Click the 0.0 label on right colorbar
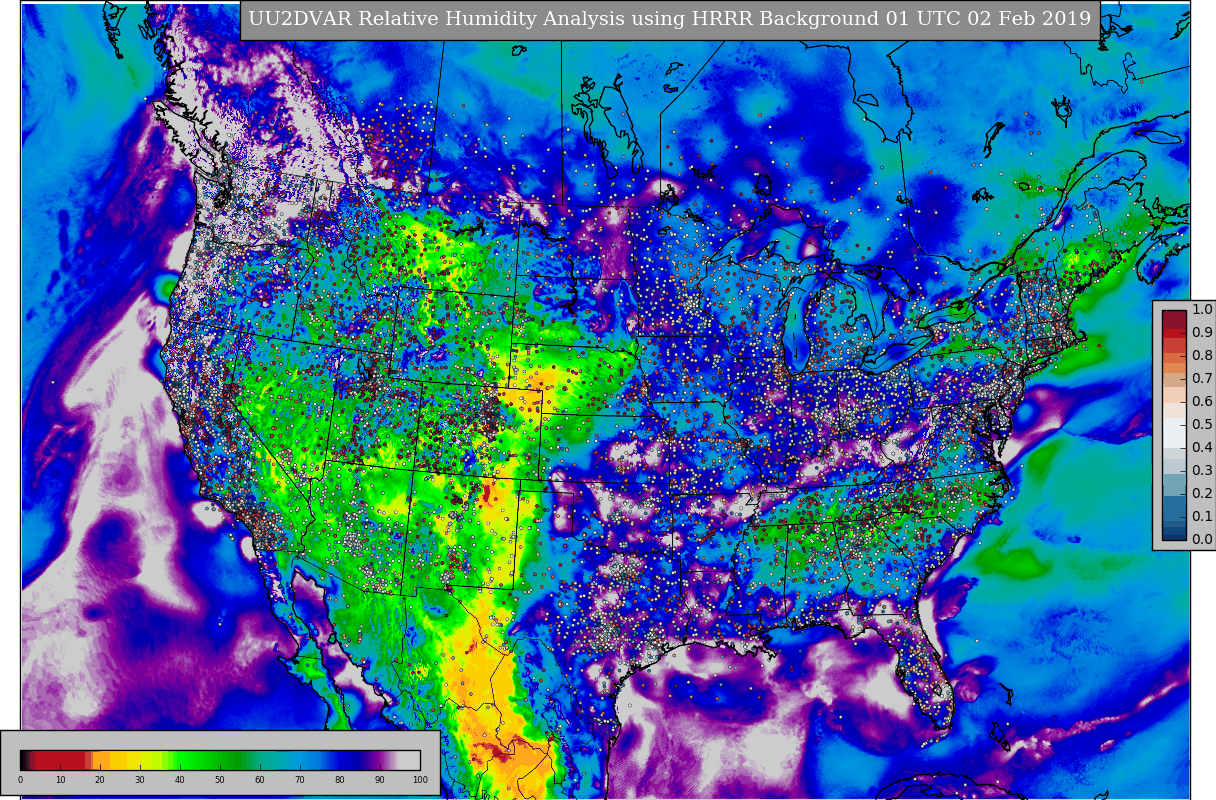Image resolution: width=1216 pixels, height=800 pixels. click(1202, 540)
